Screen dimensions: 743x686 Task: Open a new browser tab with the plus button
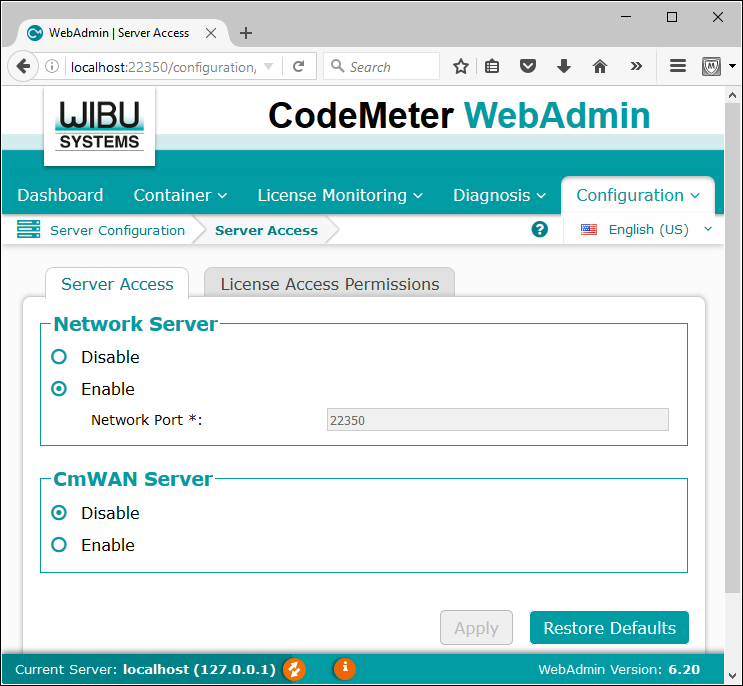[x=246, y=33]
